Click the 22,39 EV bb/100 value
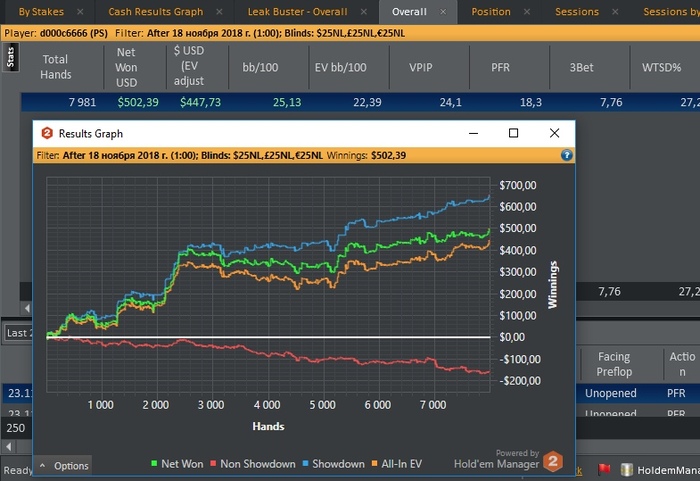 (x=367, y=102)
